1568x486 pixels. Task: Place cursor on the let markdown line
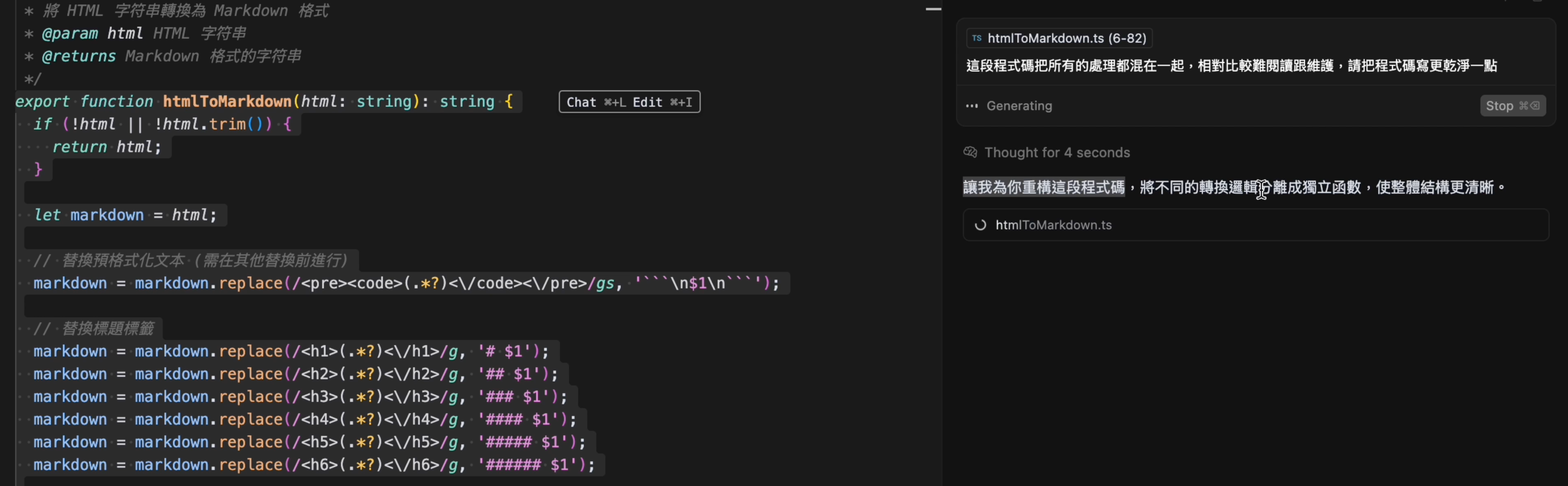coord(125,215)
